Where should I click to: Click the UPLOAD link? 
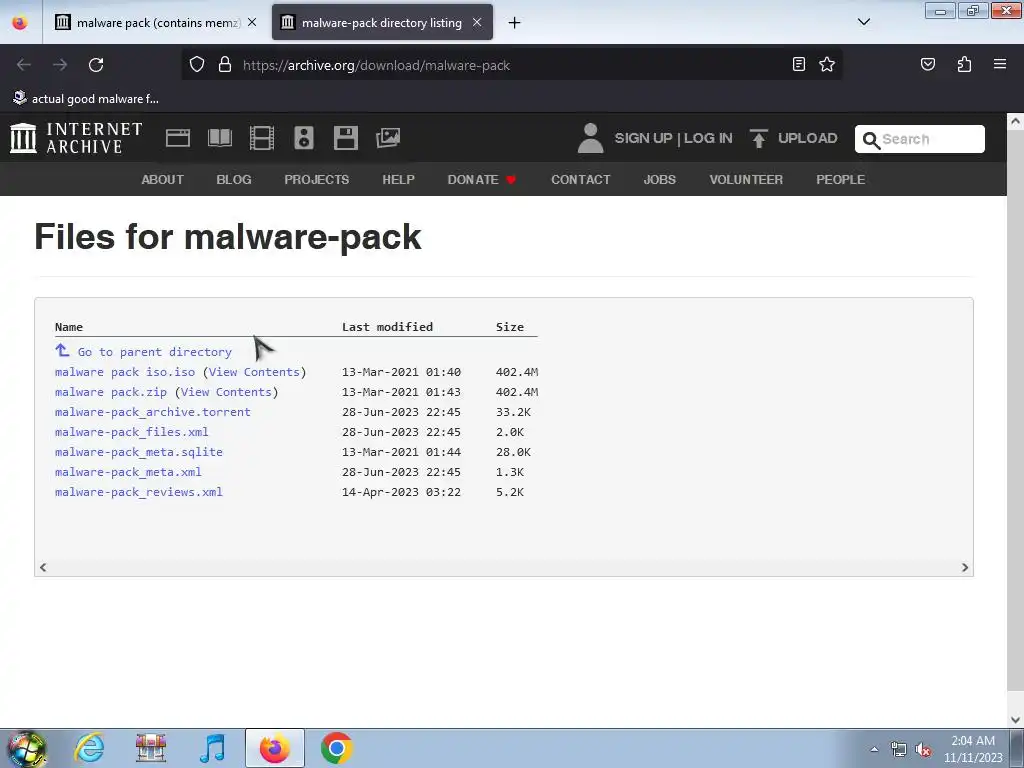tap(807, 138)
